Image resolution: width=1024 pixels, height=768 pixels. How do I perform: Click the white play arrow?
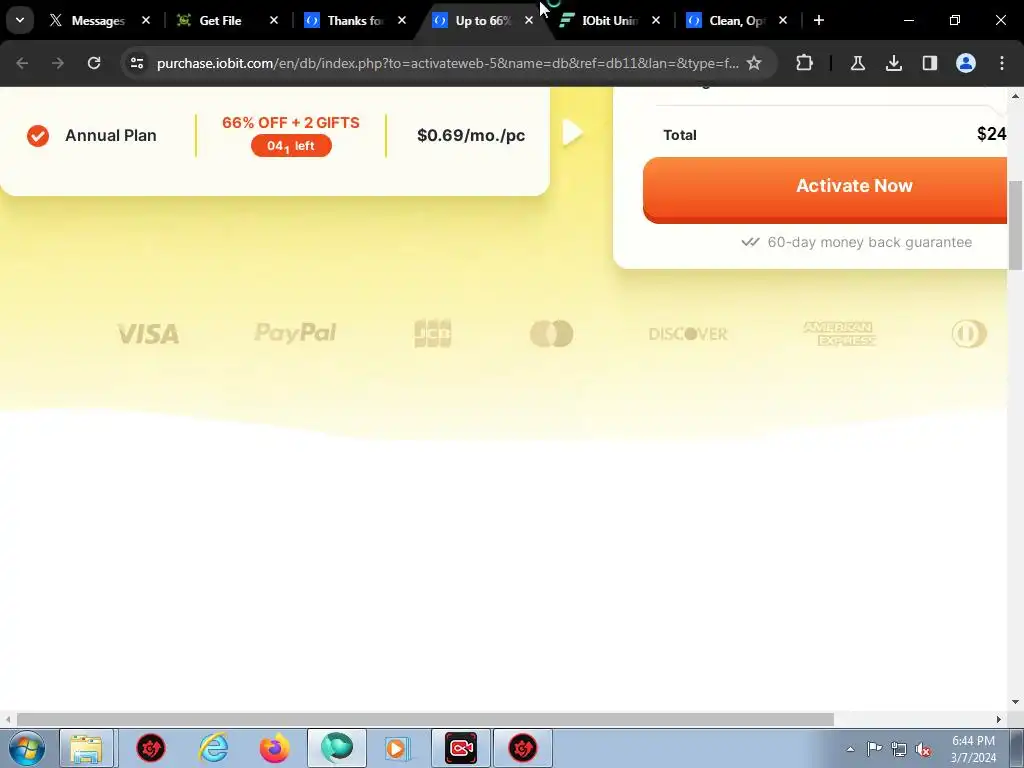[x=572, y=133]
